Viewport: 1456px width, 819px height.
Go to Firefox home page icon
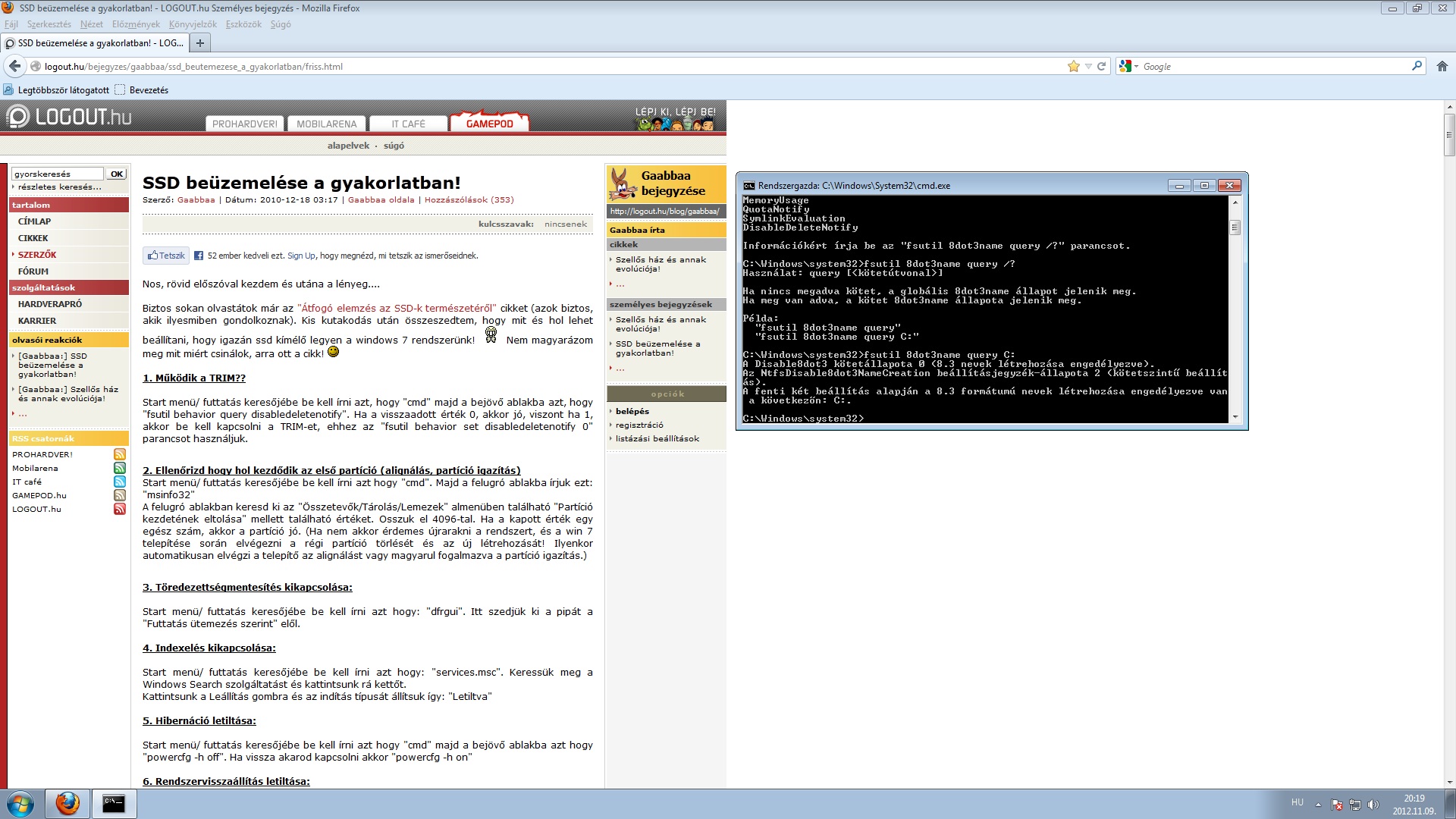tap(1442, 67)
